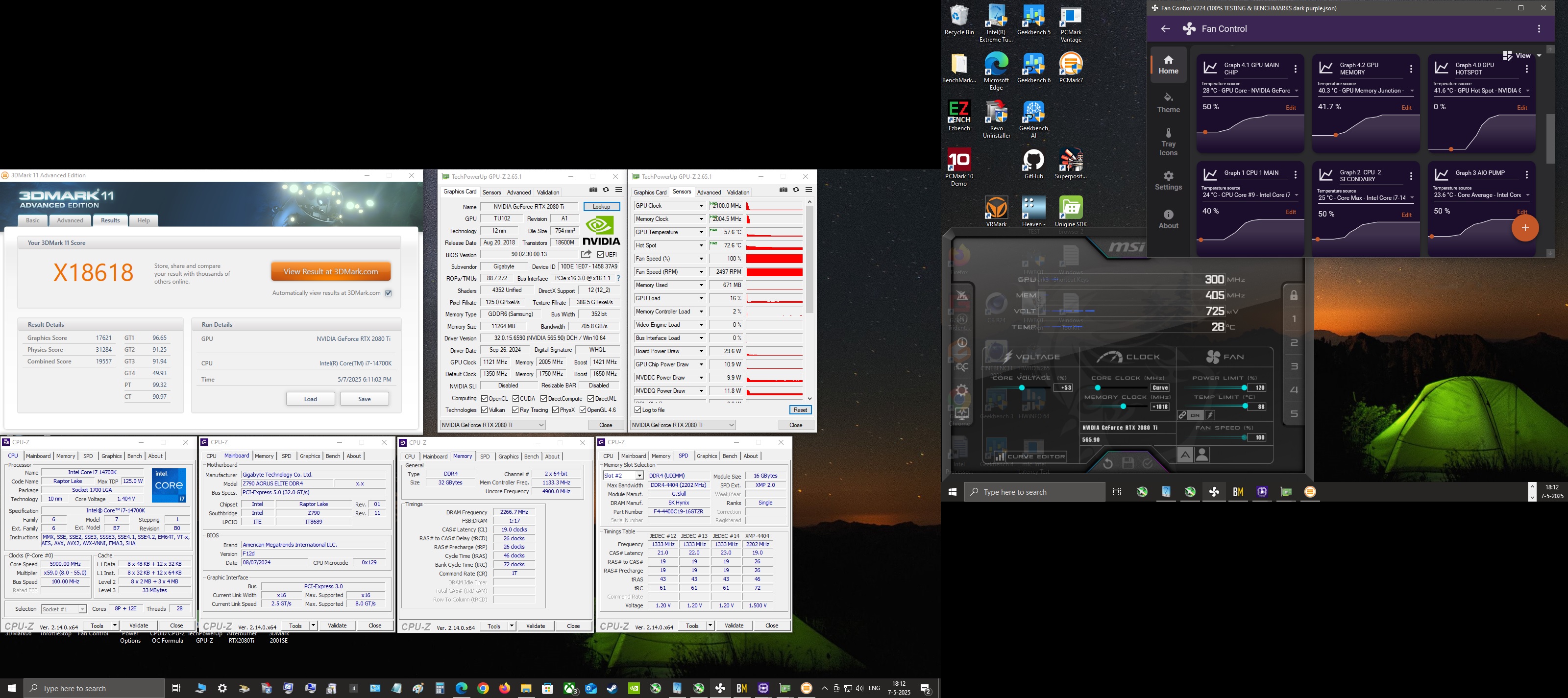The width and height of the screenshot is (1568, 698).
Task: Click BIOS export share icon in GPU-Z
Action: 586,254
